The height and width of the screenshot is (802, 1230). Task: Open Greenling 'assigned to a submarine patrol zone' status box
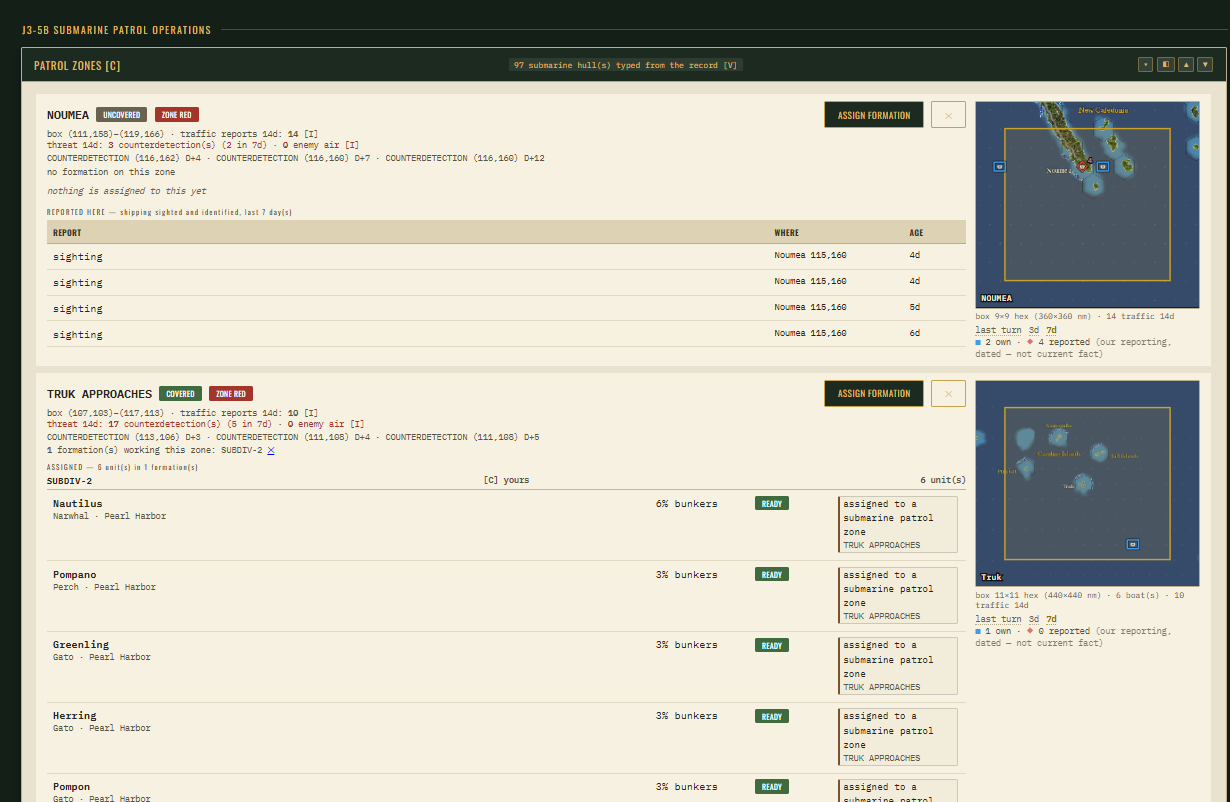click(897, 666)
